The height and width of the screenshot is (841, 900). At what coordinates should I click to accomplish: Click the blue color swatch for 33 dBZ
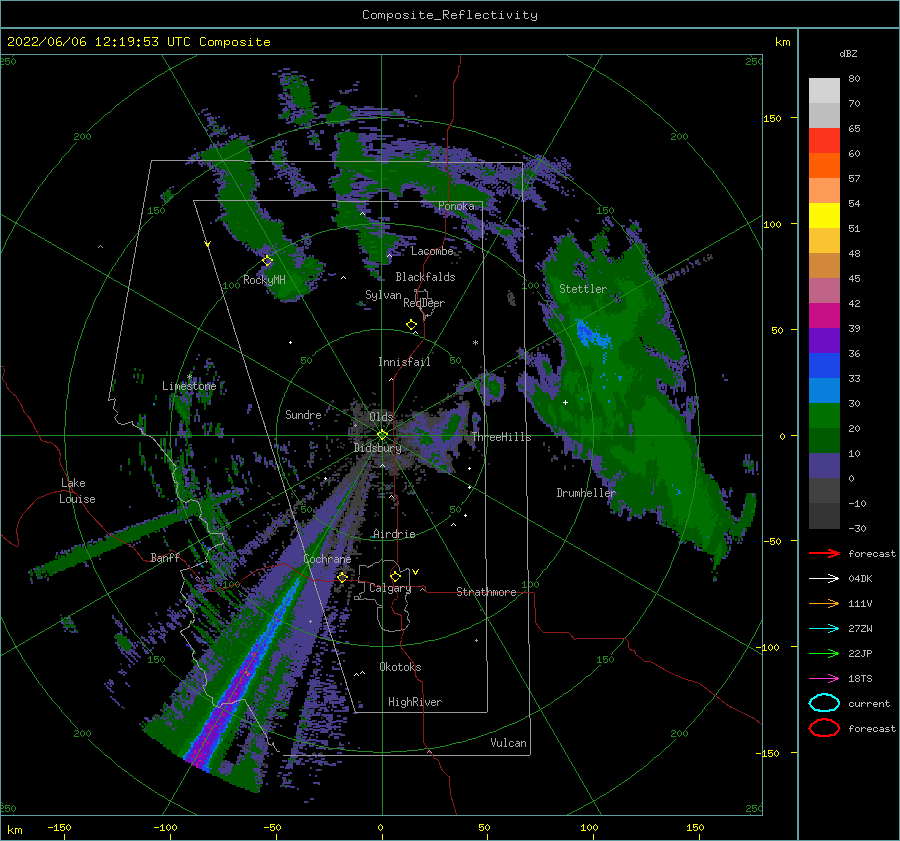[824, 366]
